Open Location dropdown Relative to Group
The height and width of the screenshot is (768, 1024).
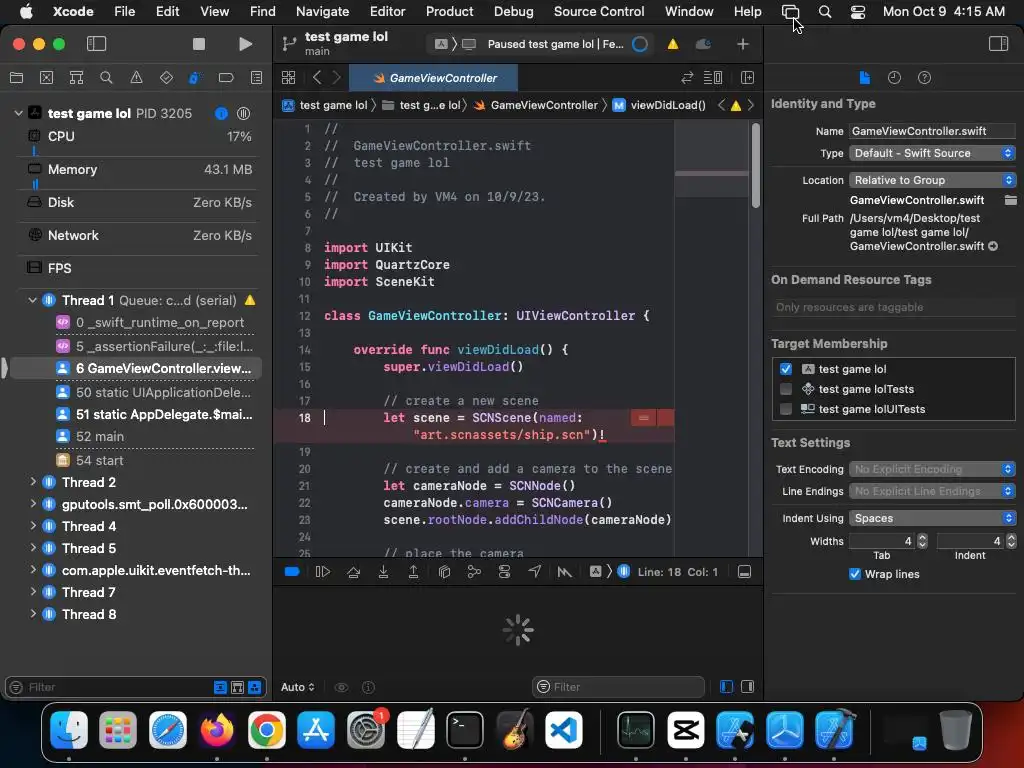[x=933, y=180]
